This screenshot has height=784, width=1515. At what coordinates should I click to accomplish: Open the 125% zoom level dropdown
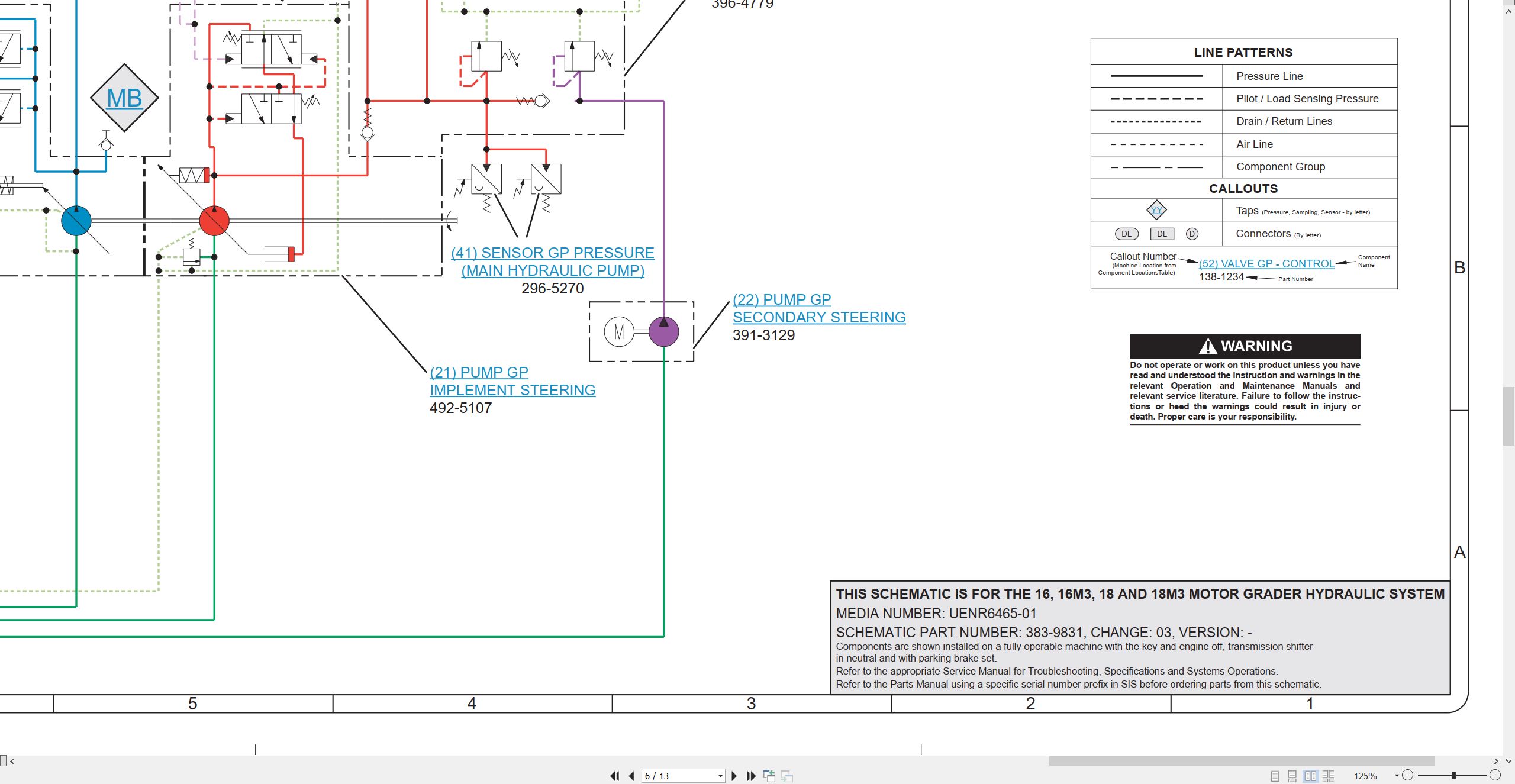[1397, 776]
